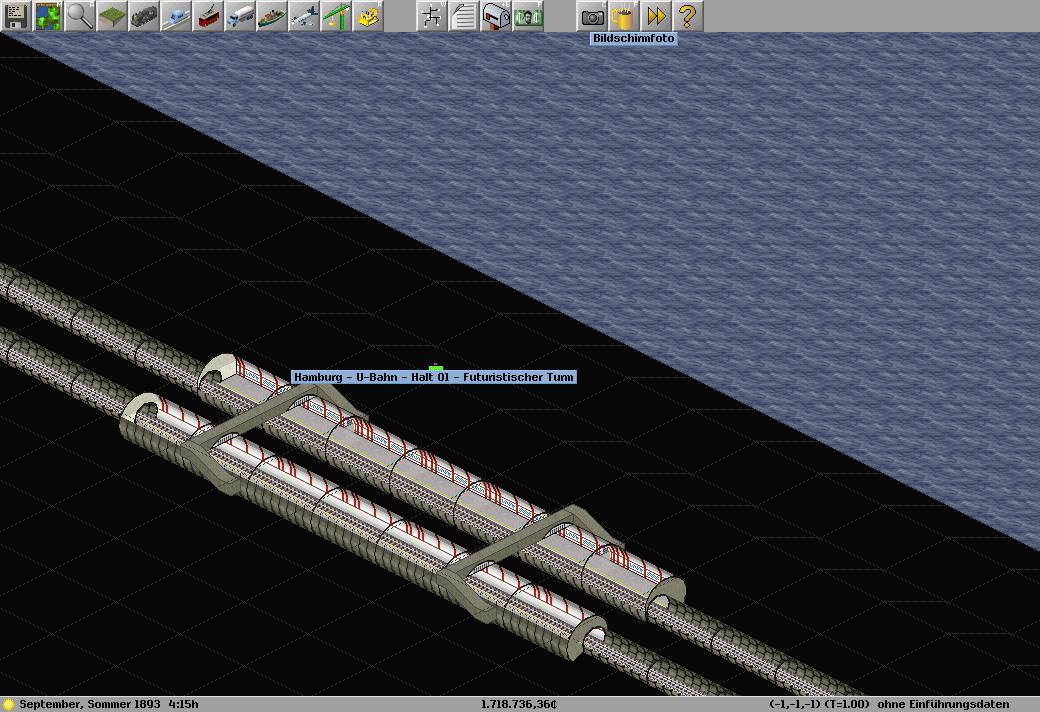Open the save/load floppy disk menu
1040x712 pixels.
[x=16, y=16]
